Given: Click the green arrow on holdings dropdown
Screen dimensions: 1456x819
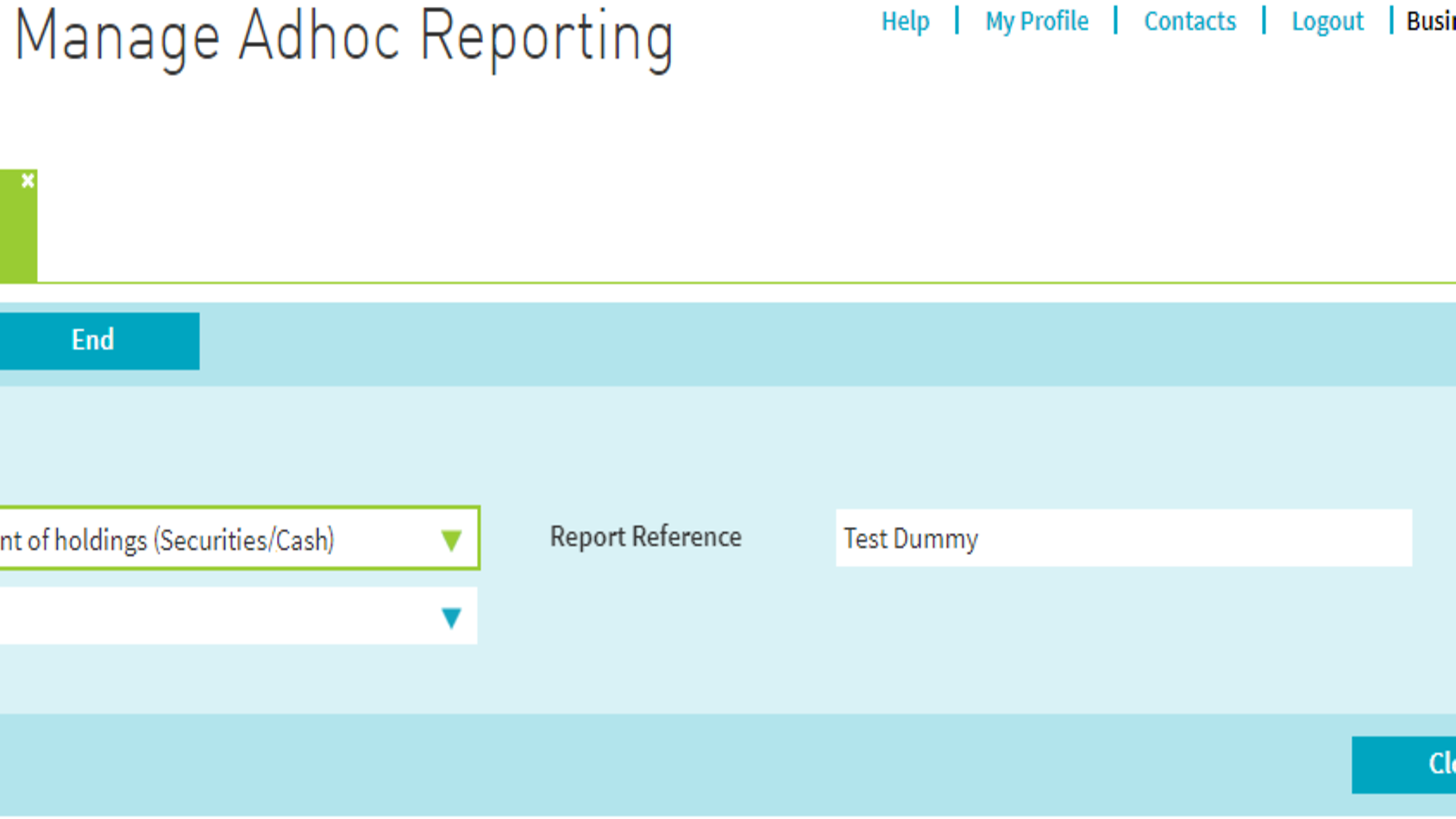Looking at the screenshot, I should click(451, 540).
